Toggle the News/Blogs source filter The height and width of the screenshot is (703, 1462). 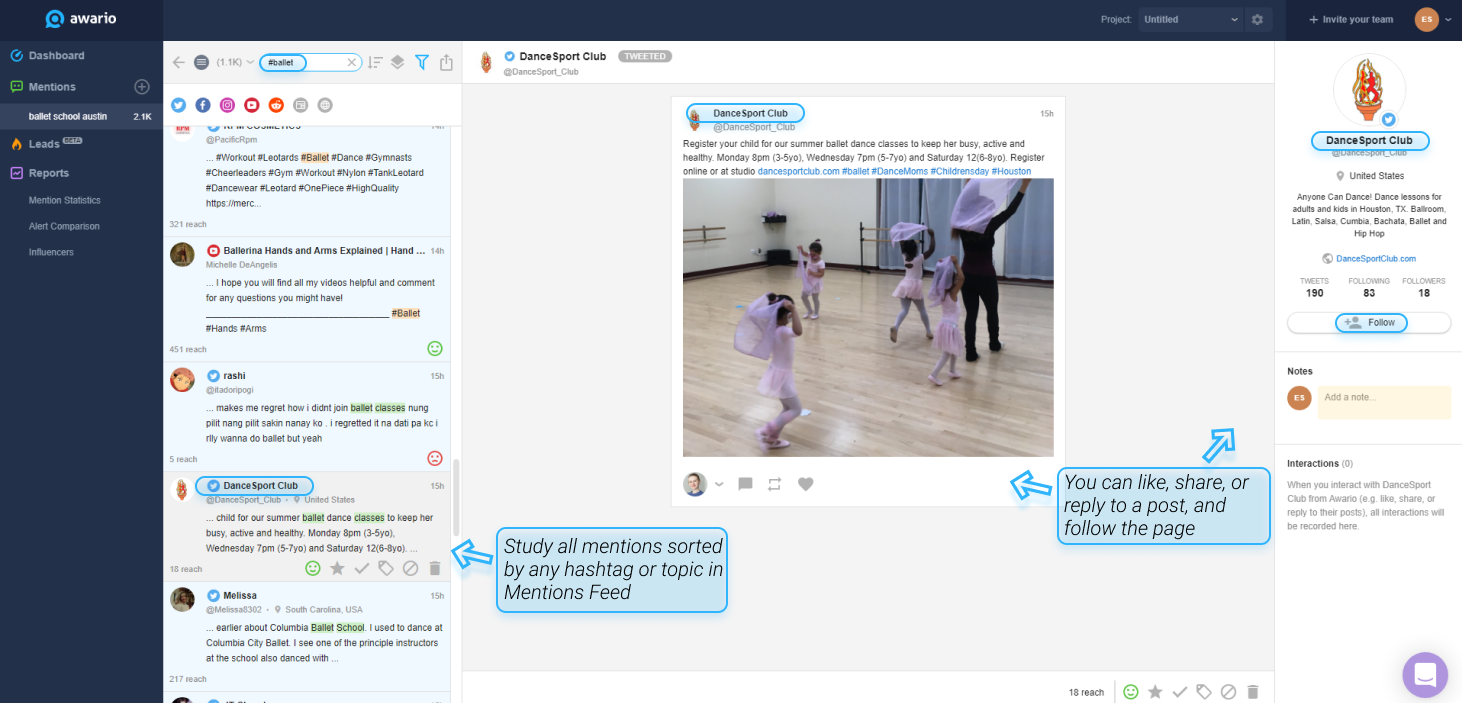(300, 105)
